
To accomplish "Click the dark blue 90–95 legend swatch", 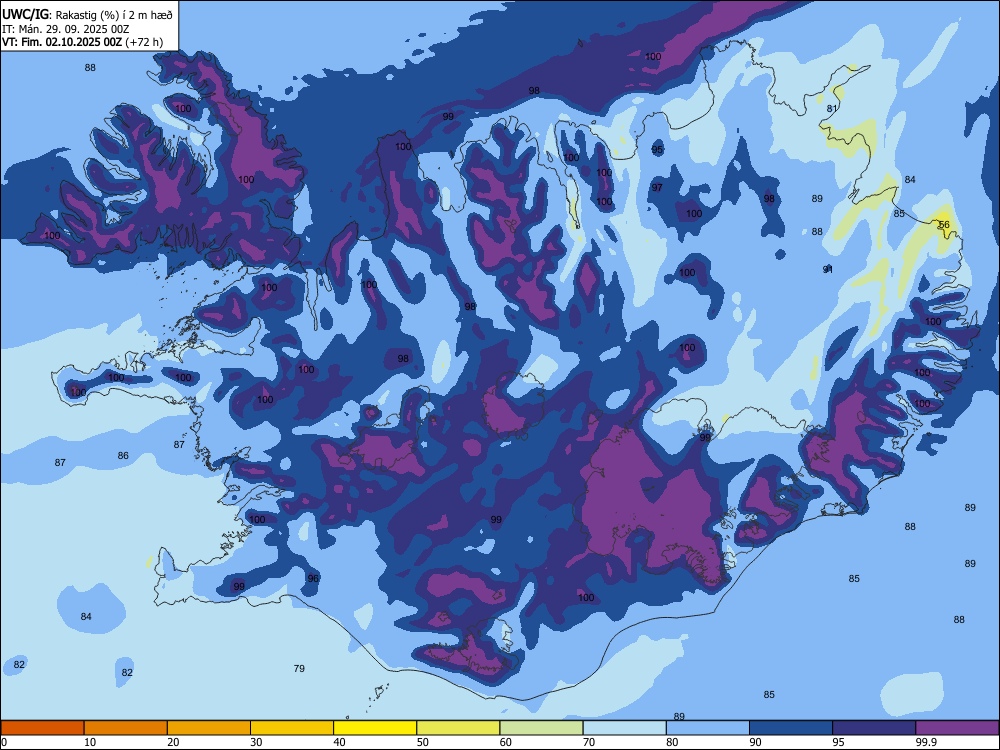I will (791, 728).
